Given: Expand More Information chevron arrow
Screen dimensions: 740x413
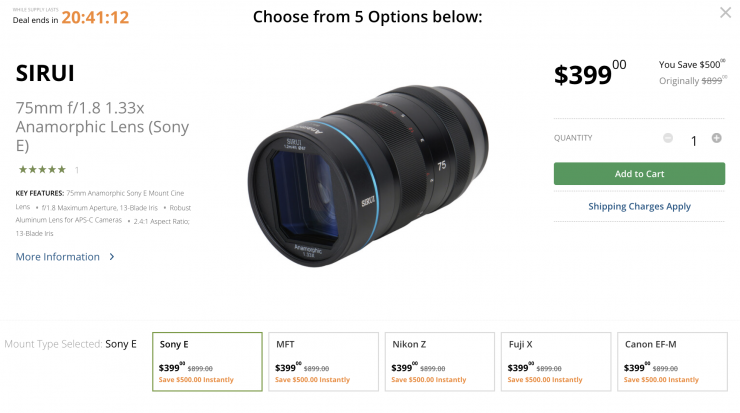Looking at the screenshot, I should click(112, 257).
